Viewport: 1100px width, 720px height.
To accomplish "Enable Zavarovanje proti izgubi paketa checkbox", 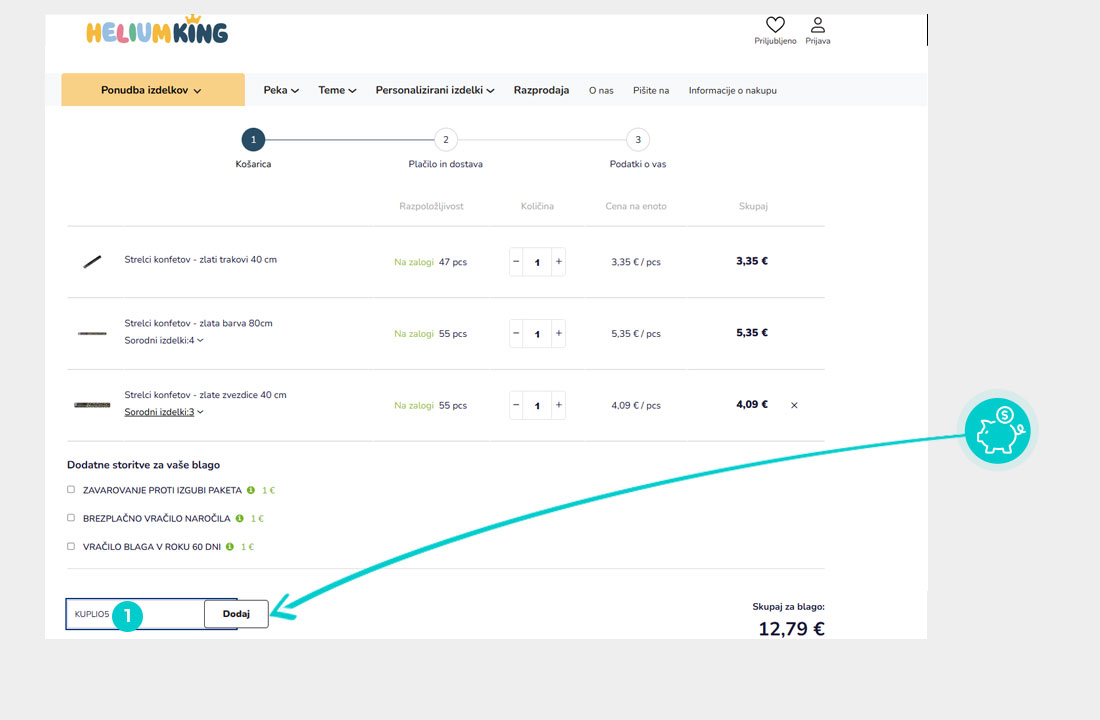I will pos(71,490).
